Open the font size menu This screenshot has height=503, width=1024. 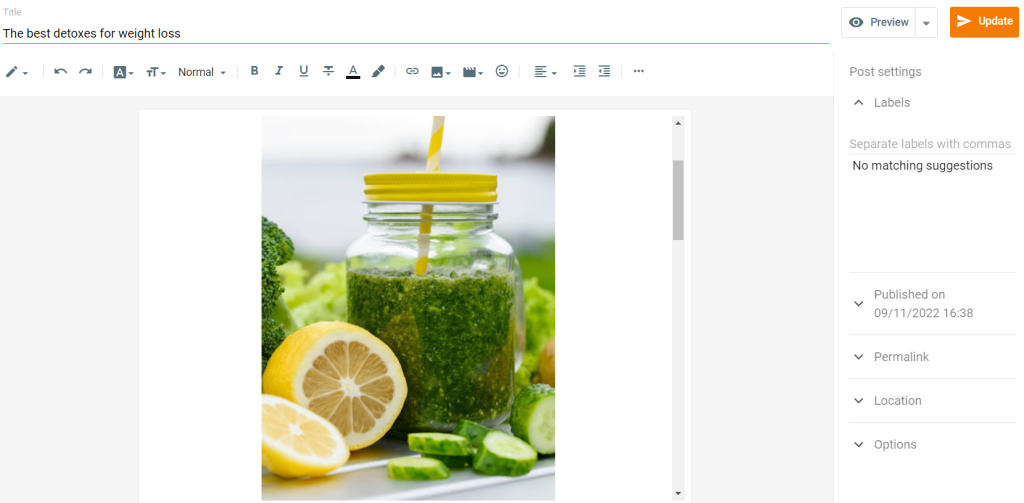pos(156,72)
